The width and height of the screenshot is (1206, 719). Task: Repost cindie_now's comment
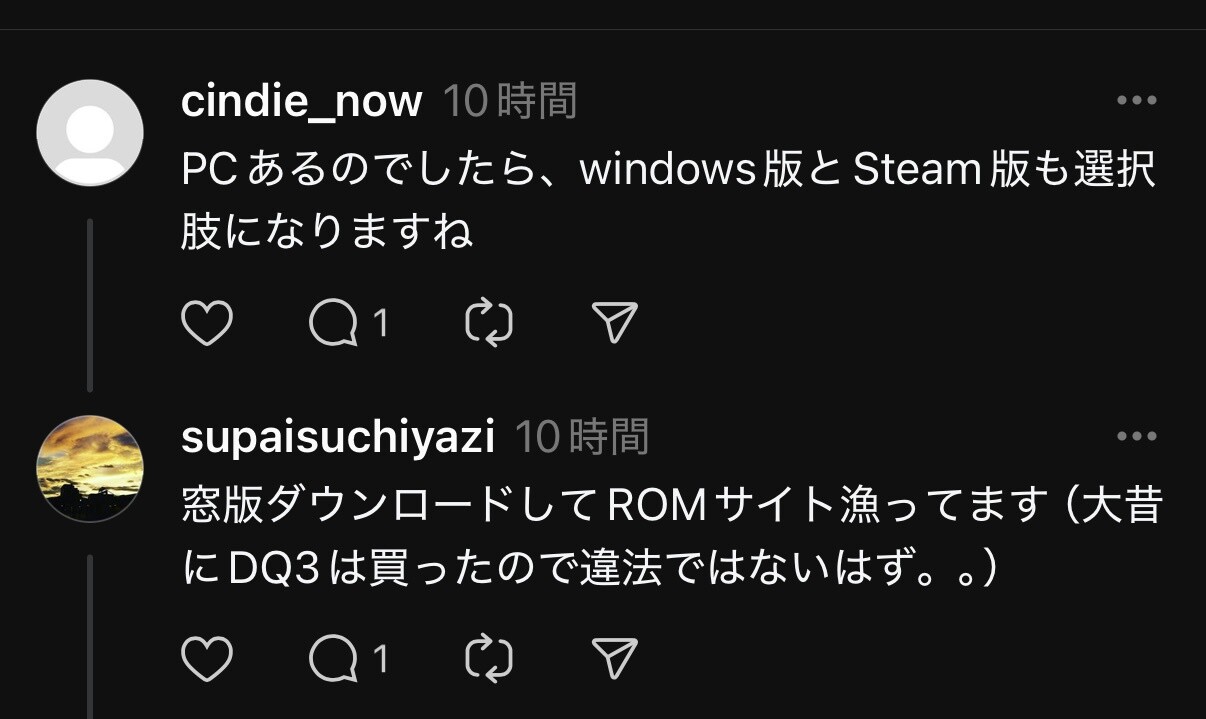[x=490, y=323]
